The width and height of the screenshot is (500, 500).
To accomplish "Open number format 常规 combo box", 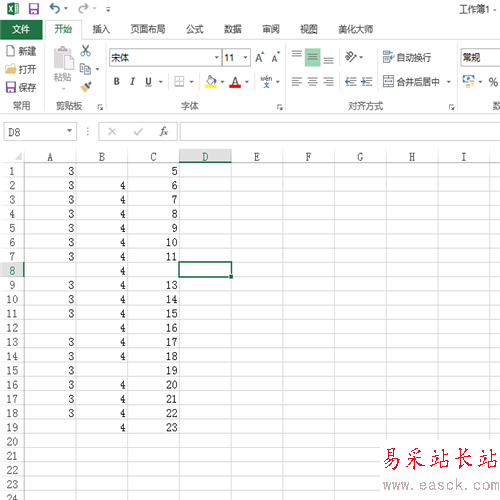I will (x=480, y=58).
